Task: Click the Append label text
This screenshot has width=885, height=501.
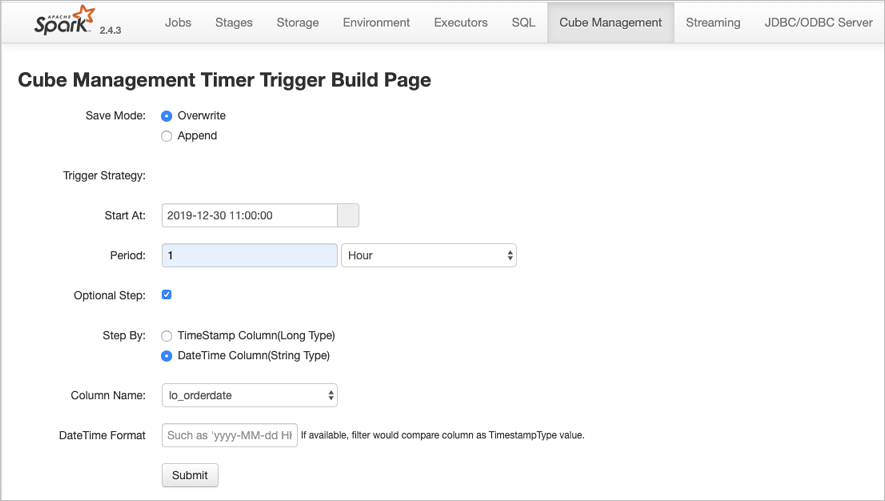Action: pos(197,136)
